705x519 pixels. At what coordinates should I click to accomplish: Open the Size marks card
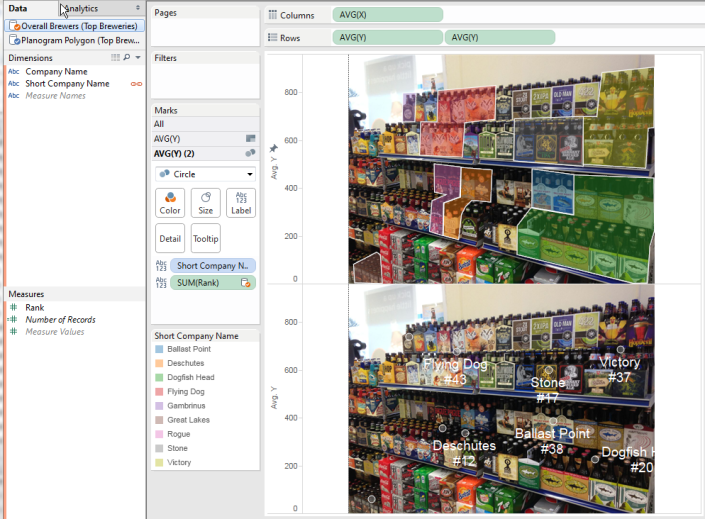pyautogui.click(x=205, y=203)
